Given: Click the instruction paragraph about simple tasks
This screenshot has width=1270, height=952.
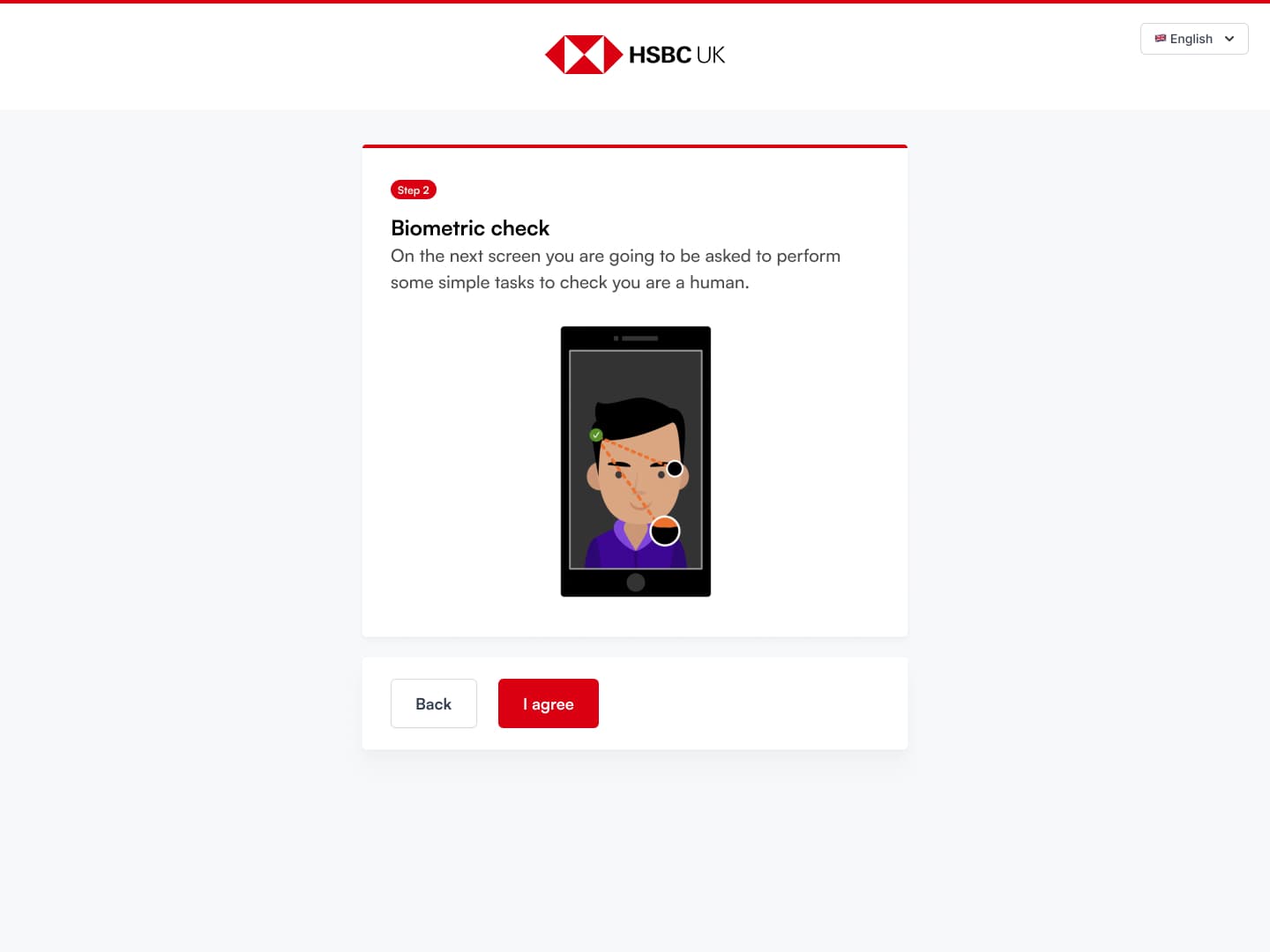Looking at the screenshot, I should pos(616,269).
